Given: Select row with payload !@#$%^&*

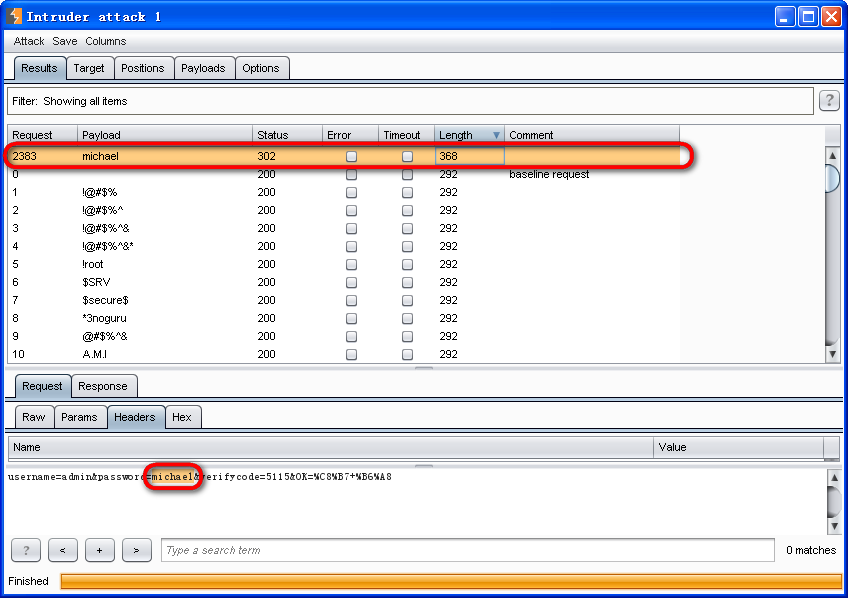Looking at the screenshot, I should point(343,246).
